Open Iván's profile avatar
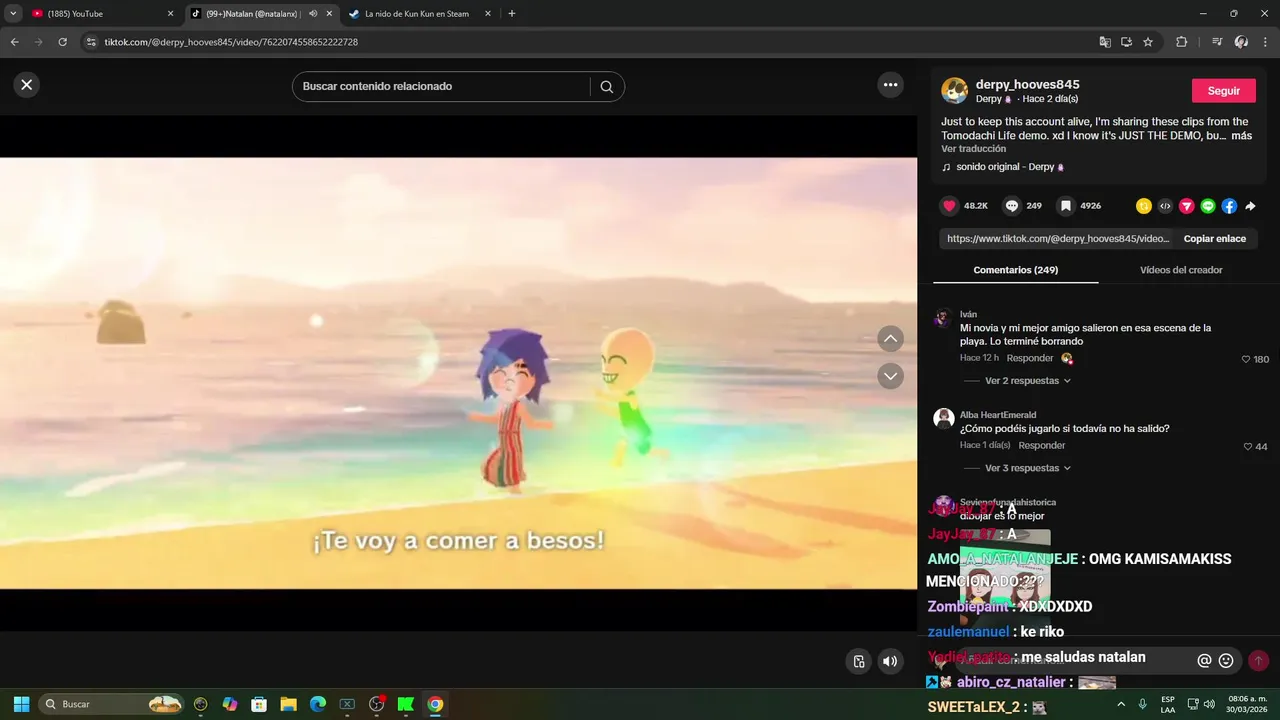The width and height of the screenshot is (1280, 720). 943,318
